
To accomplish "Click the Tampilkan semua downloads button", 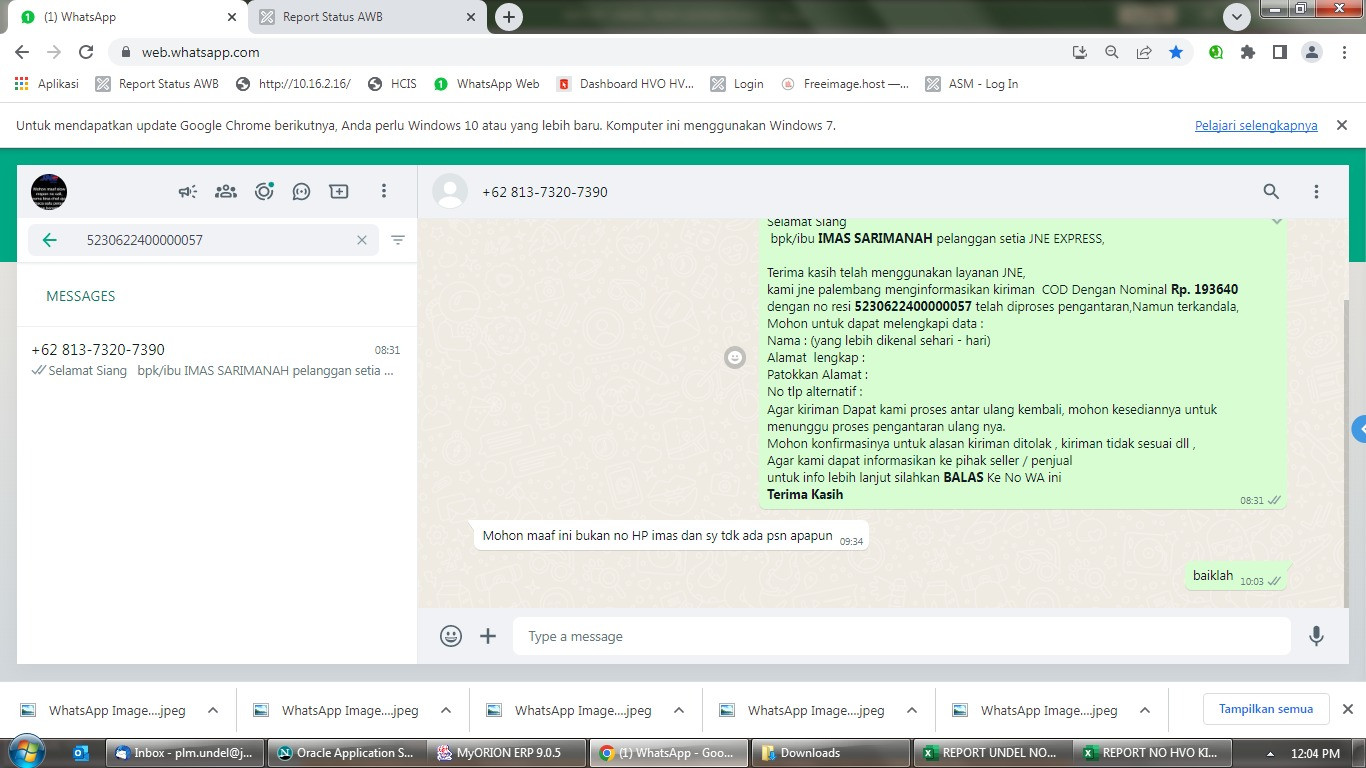I will click(x=1266, y=709).
